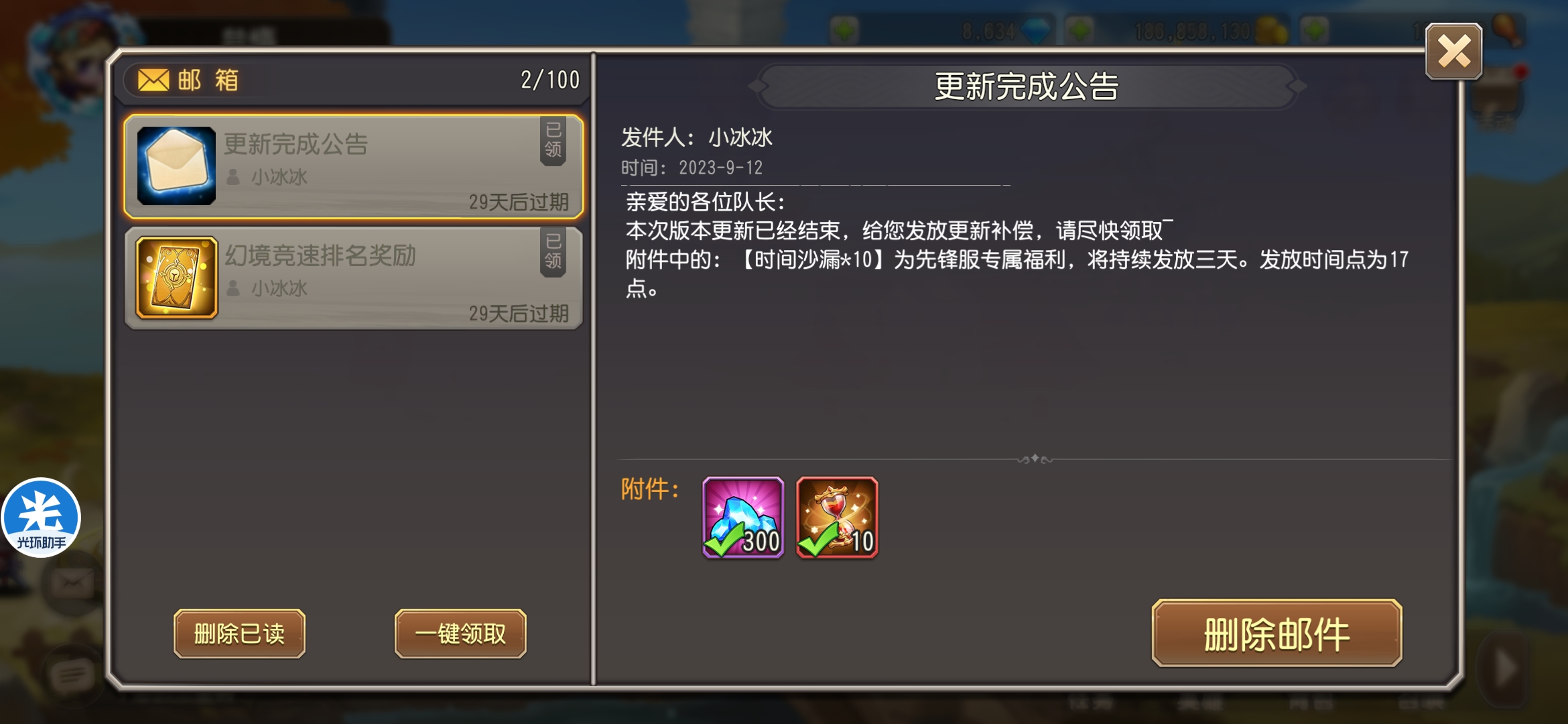The height and width of the screenshot is (724, 1568).
Task: Click the dimmed mail icon on left edge
Action: tap(72, 583)
